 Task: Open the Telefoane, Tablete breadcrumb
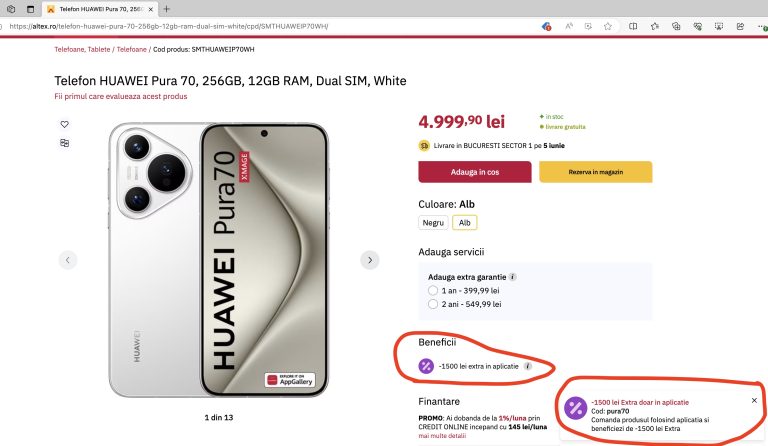(82, 48)
